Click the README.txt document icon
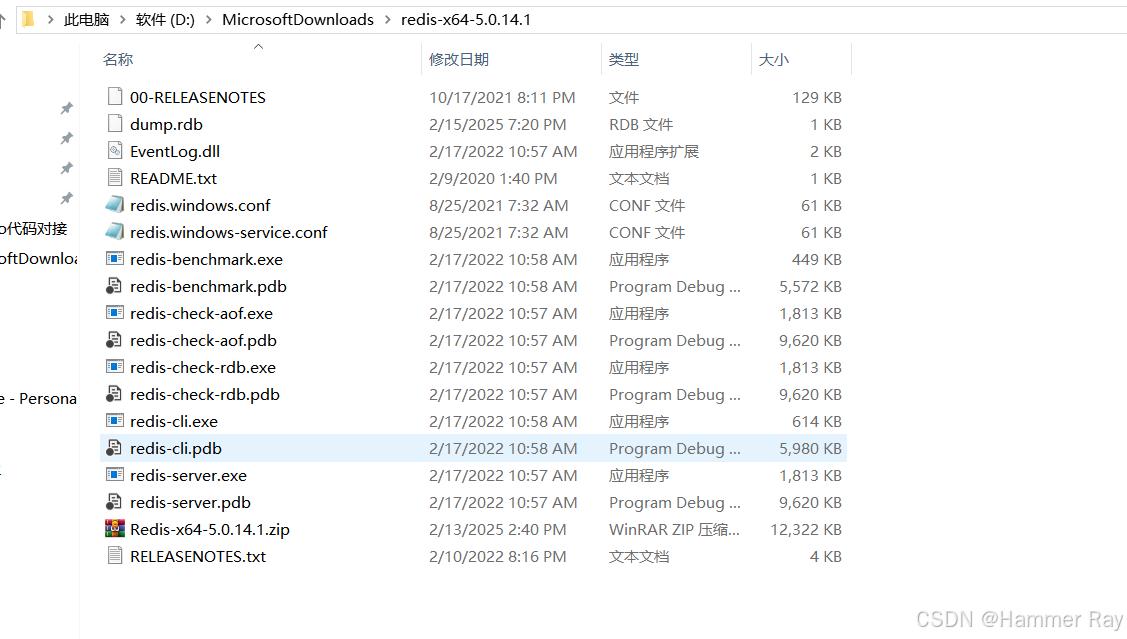The width and height of the screenshot is (1127, 639). [x=115, y=178]
